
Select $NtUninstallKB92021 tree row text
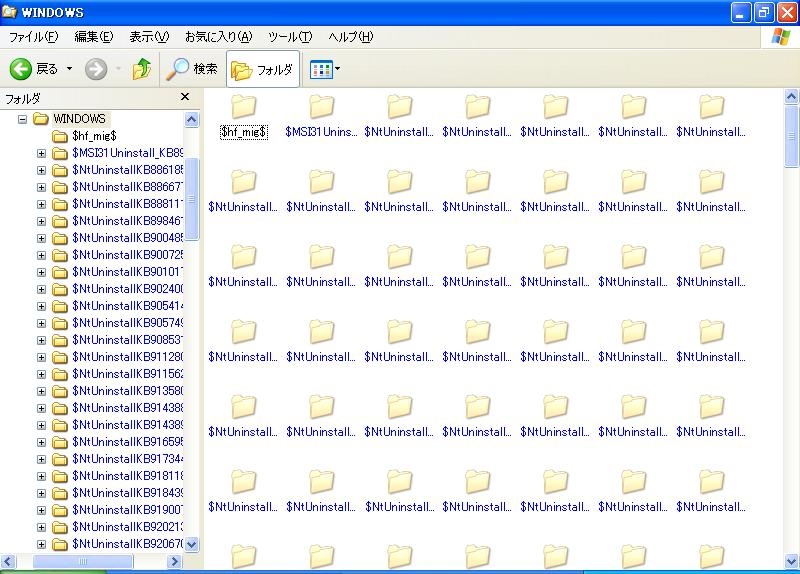click(x=128, y=527)
